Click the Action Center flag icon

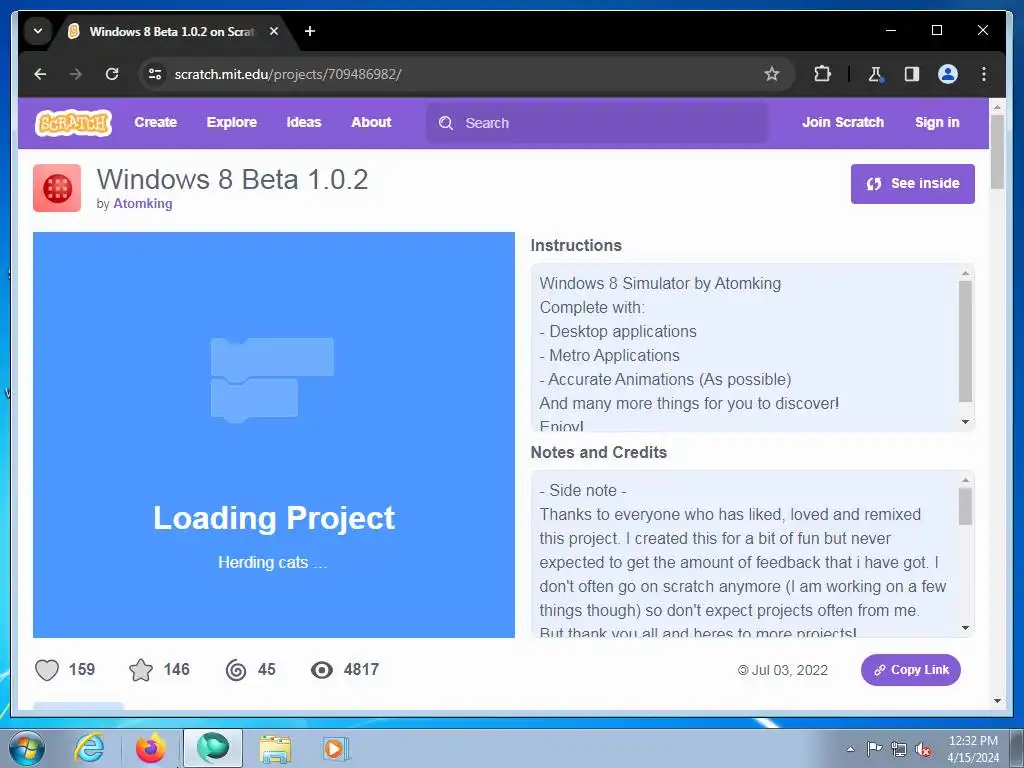pyautogui.click(x=874, y=749)
